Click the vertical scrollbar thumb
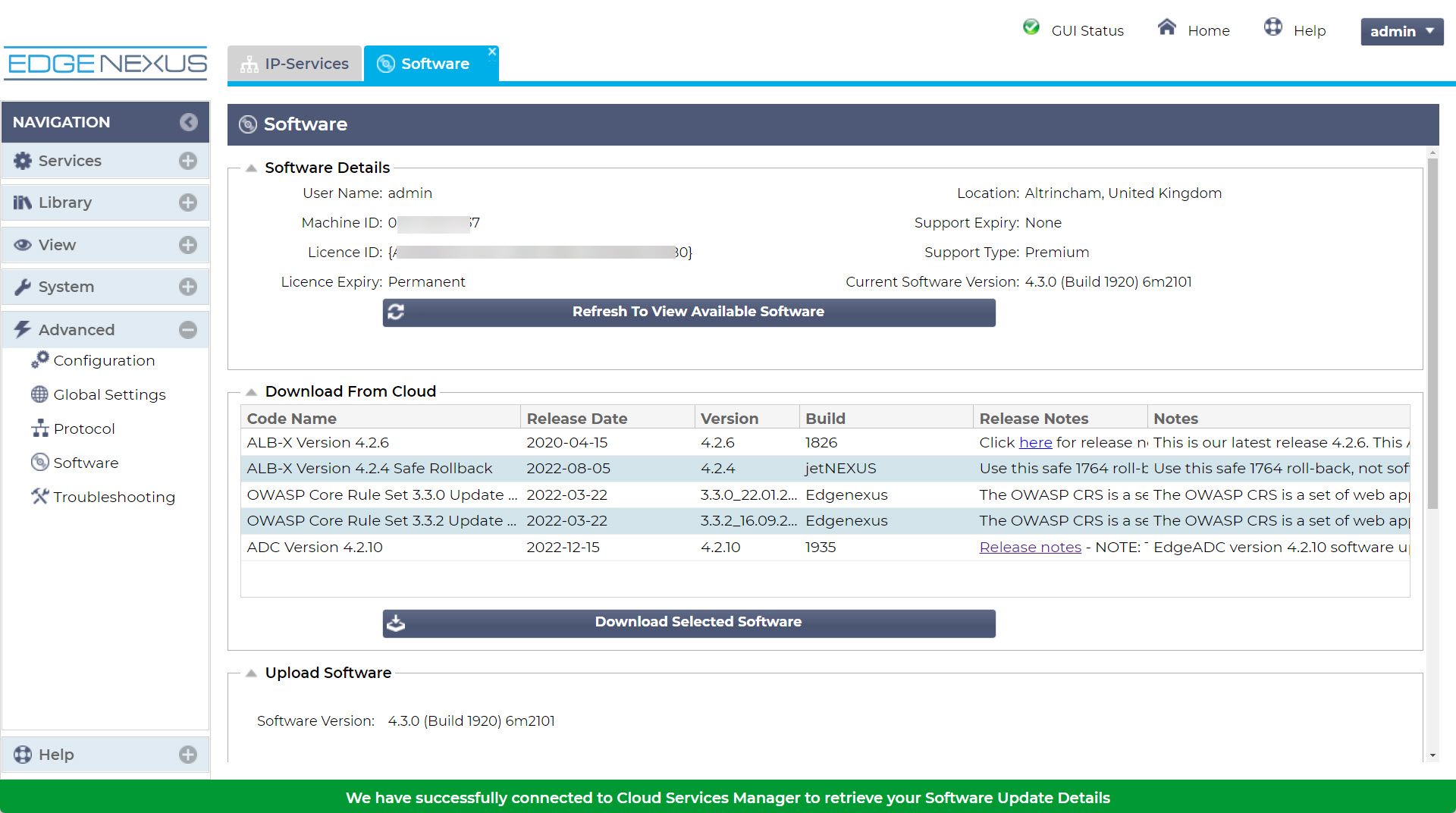1456x813 pixels. pos(1432,334)
